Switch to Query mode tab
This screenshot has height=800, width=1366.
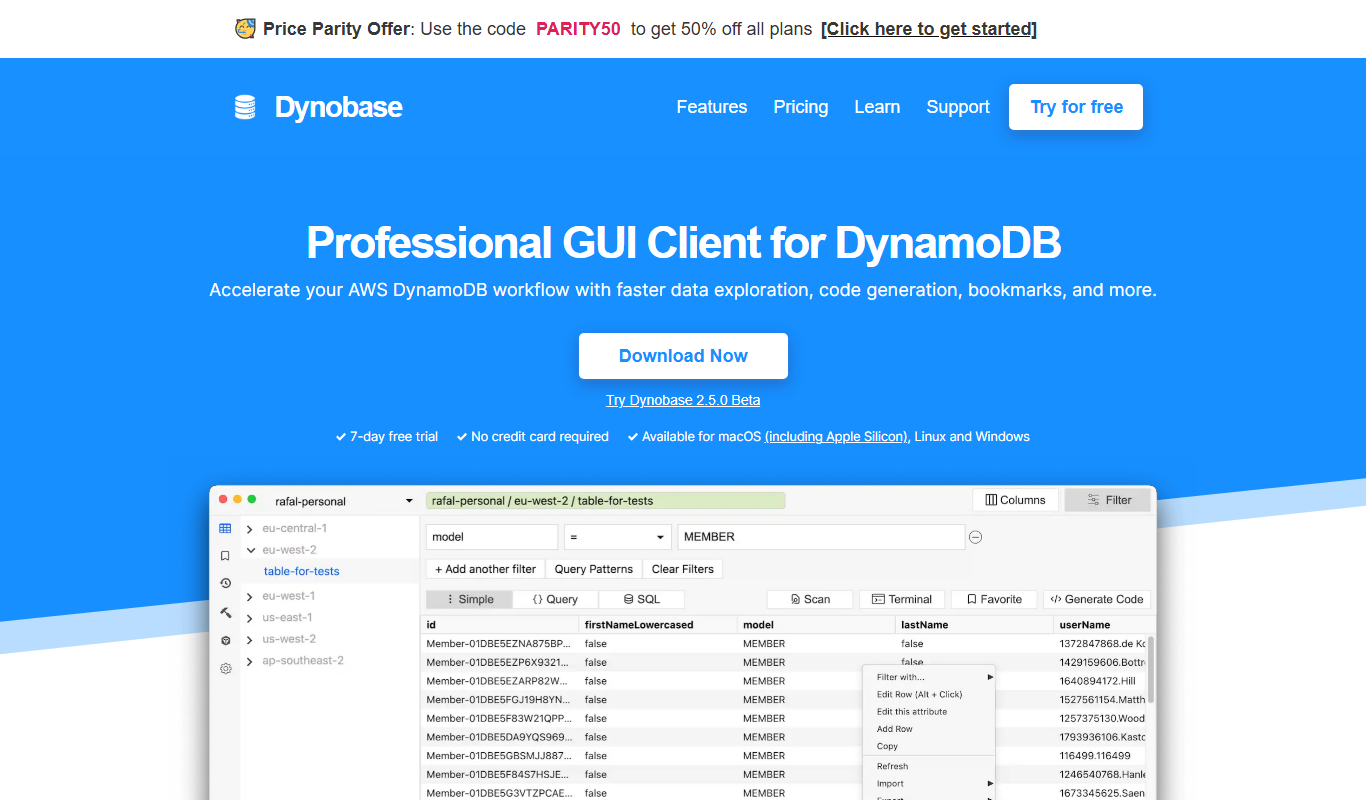click(555, 599)
